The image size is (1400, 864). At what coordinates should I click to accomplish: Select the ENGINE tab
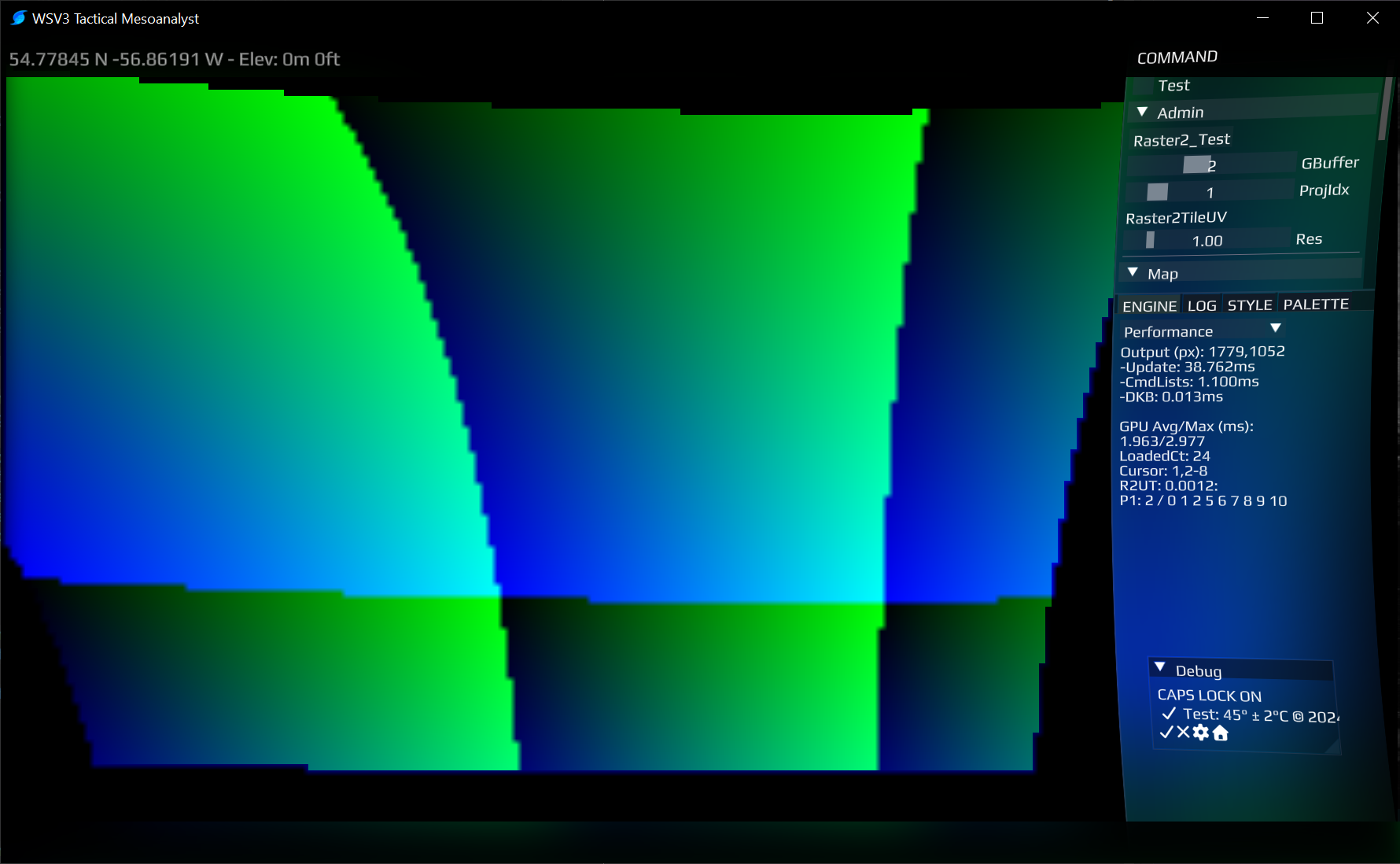1149,307
